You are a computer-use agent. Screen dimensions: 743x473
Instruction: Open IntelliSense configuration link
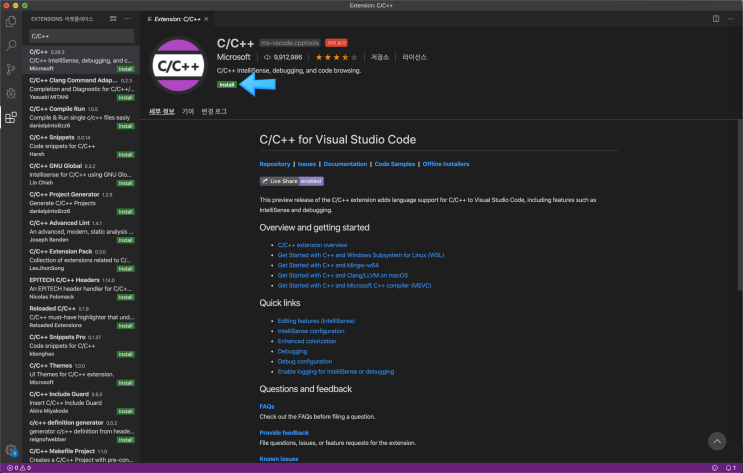pos(311,331)
